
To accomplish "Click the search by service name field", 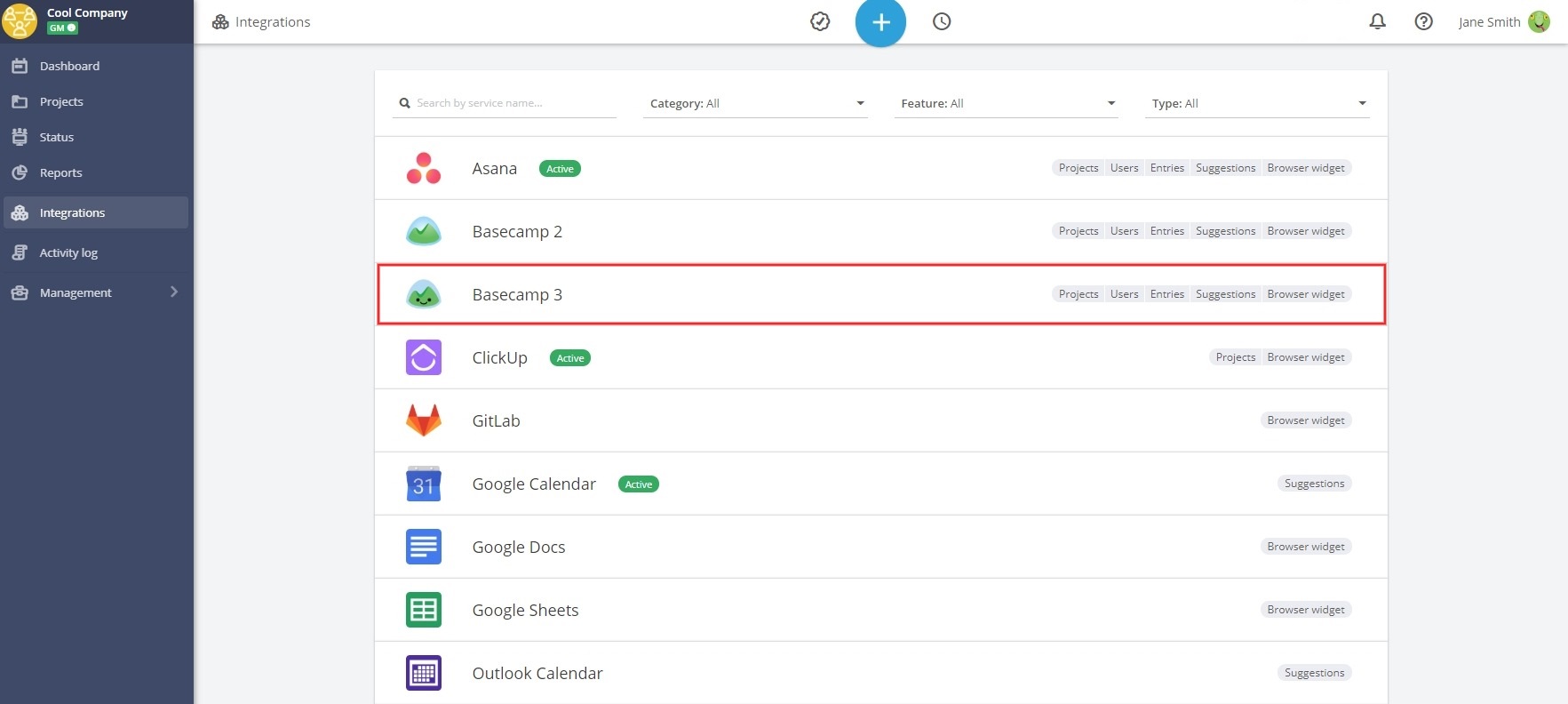I will pos(505,103).
